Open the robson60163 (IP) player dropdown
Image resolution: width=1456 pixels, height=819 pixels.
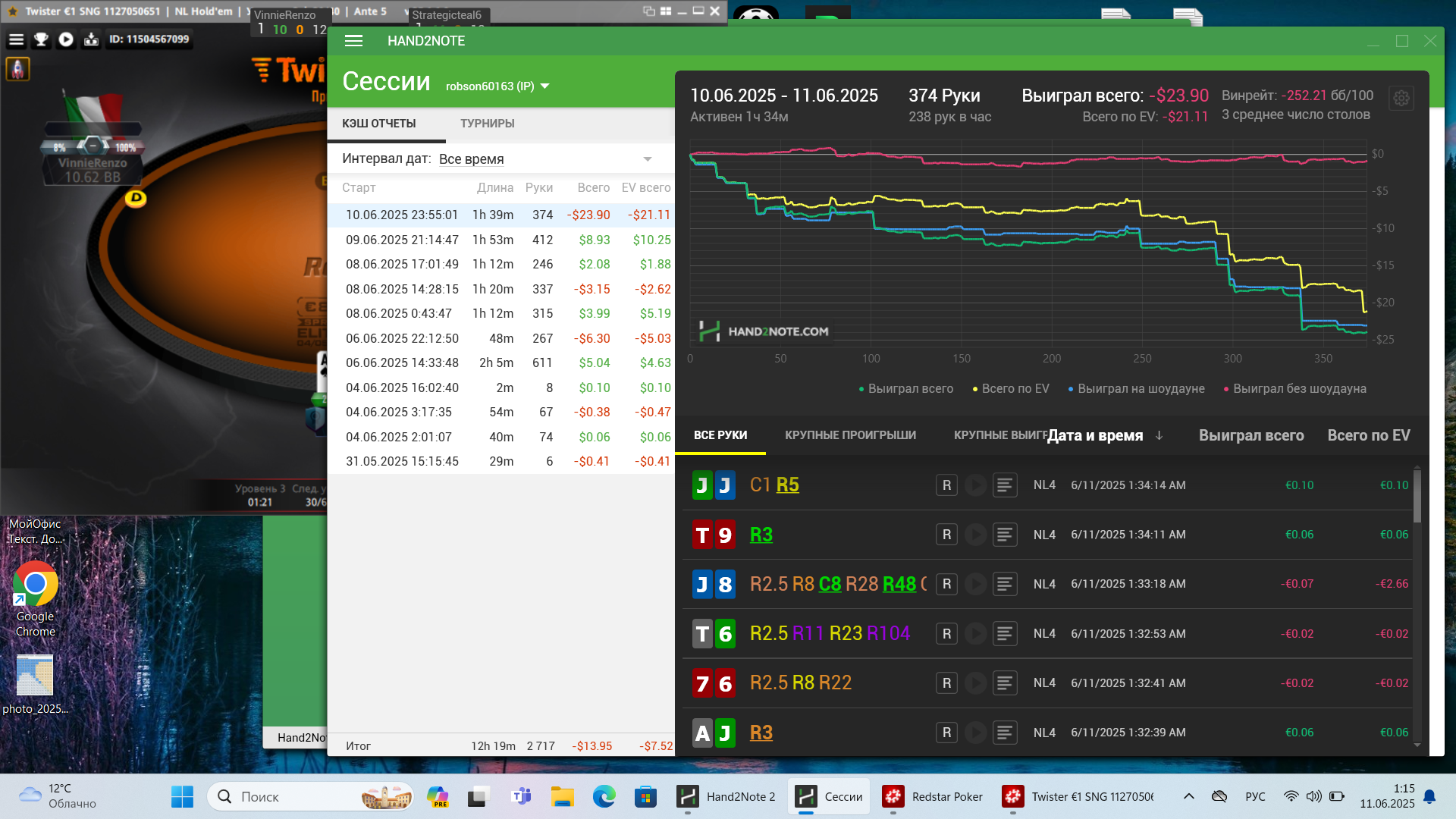coord(497,86)
